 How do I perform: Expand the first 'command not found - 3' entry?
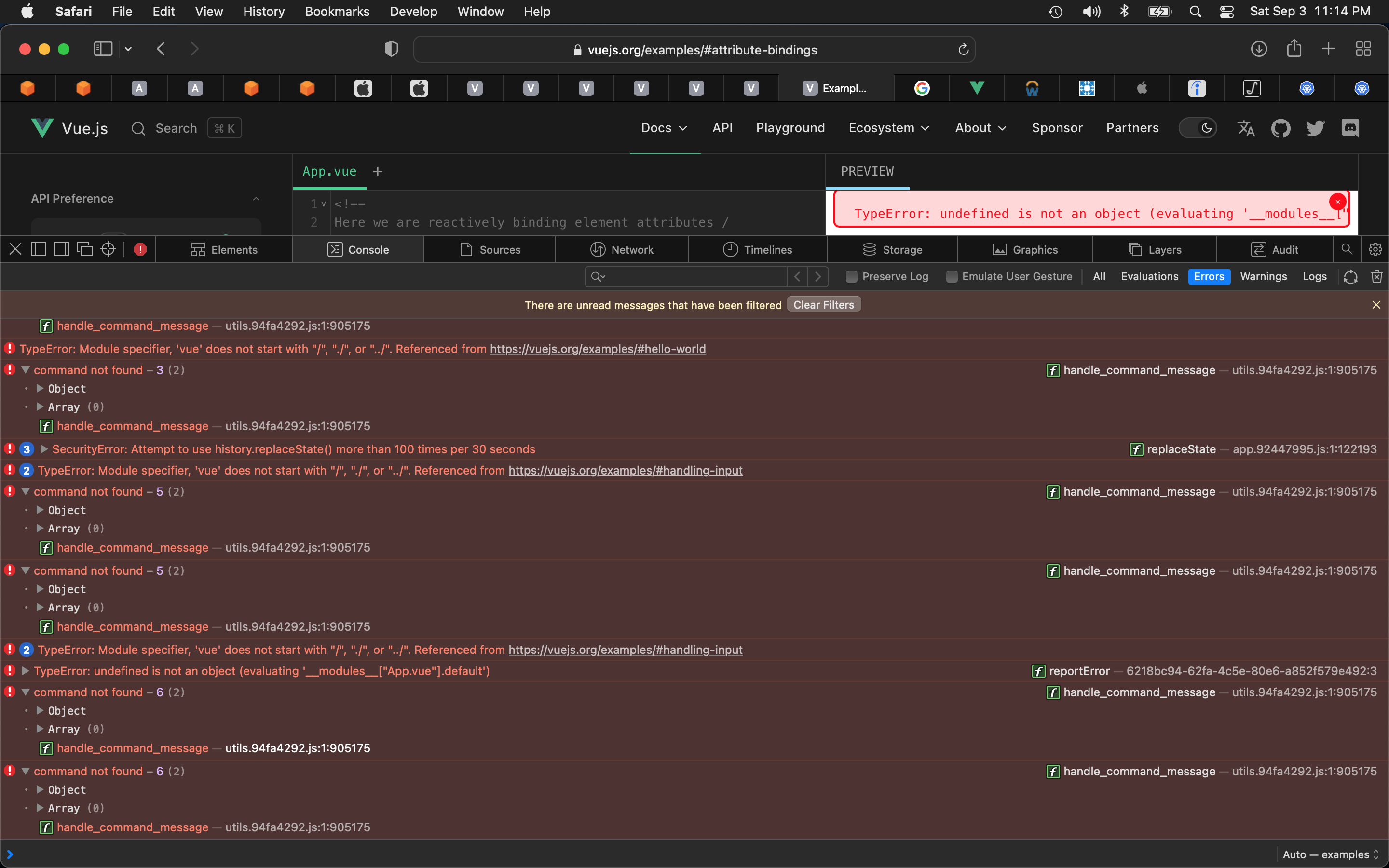(x=25, y=370)
